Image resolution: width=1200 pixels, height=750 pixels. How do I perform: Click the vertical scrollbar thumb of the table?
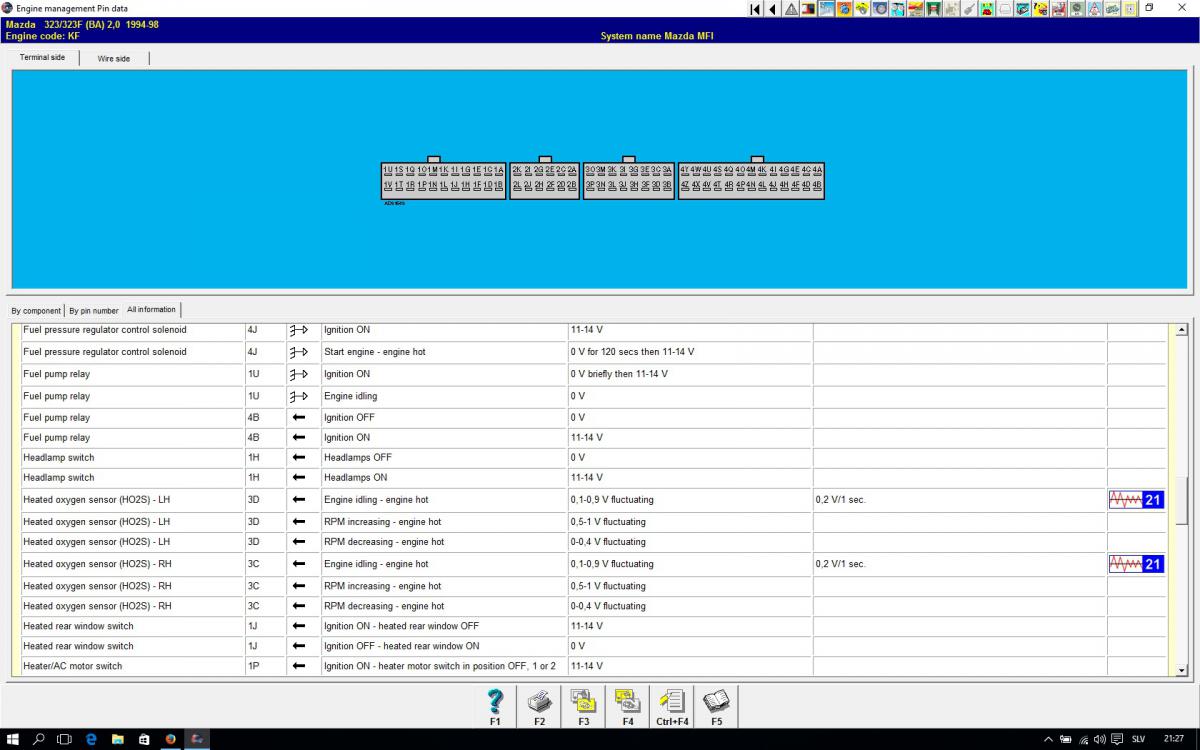point(1182,499)
